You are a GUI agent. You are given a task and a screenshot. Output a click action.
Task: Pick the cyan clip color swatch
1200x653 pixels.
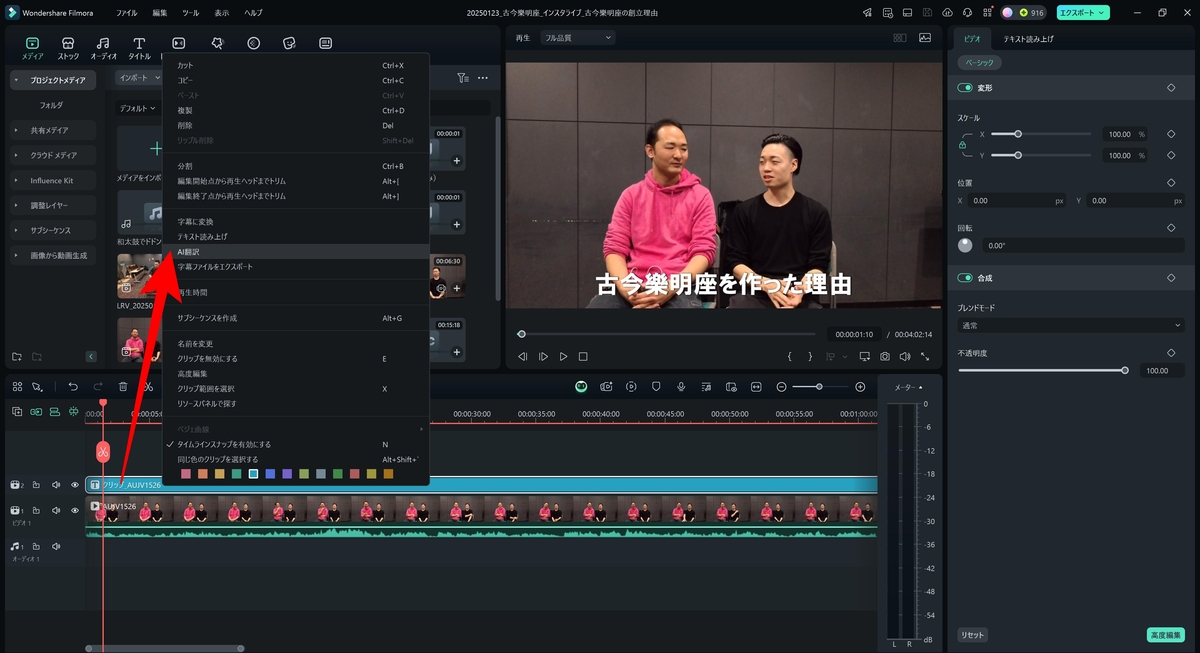[x=254, y=473]
